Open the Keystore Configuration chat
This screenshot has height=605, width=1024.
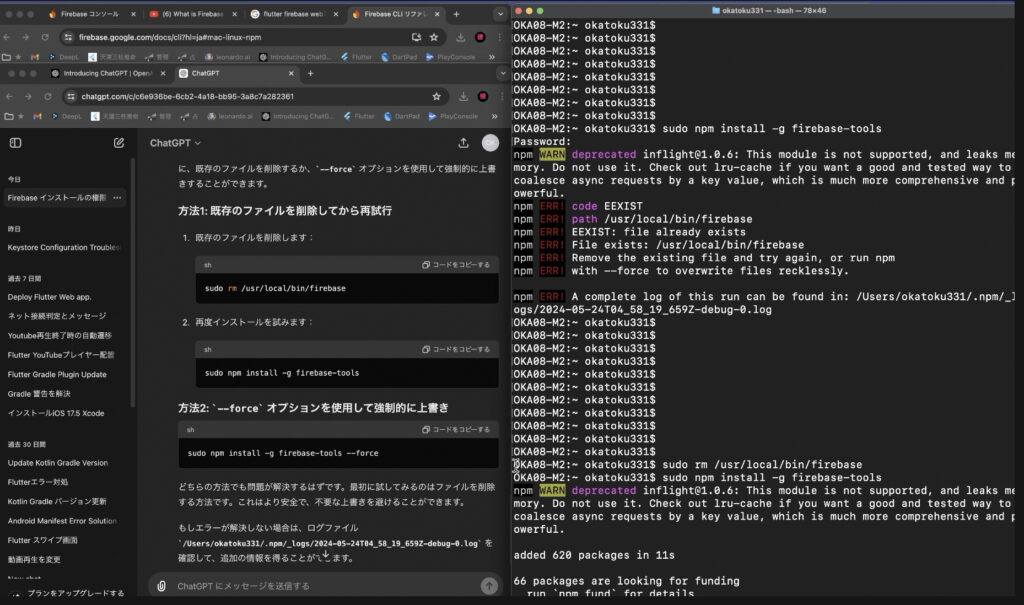(x=64, y=247)
